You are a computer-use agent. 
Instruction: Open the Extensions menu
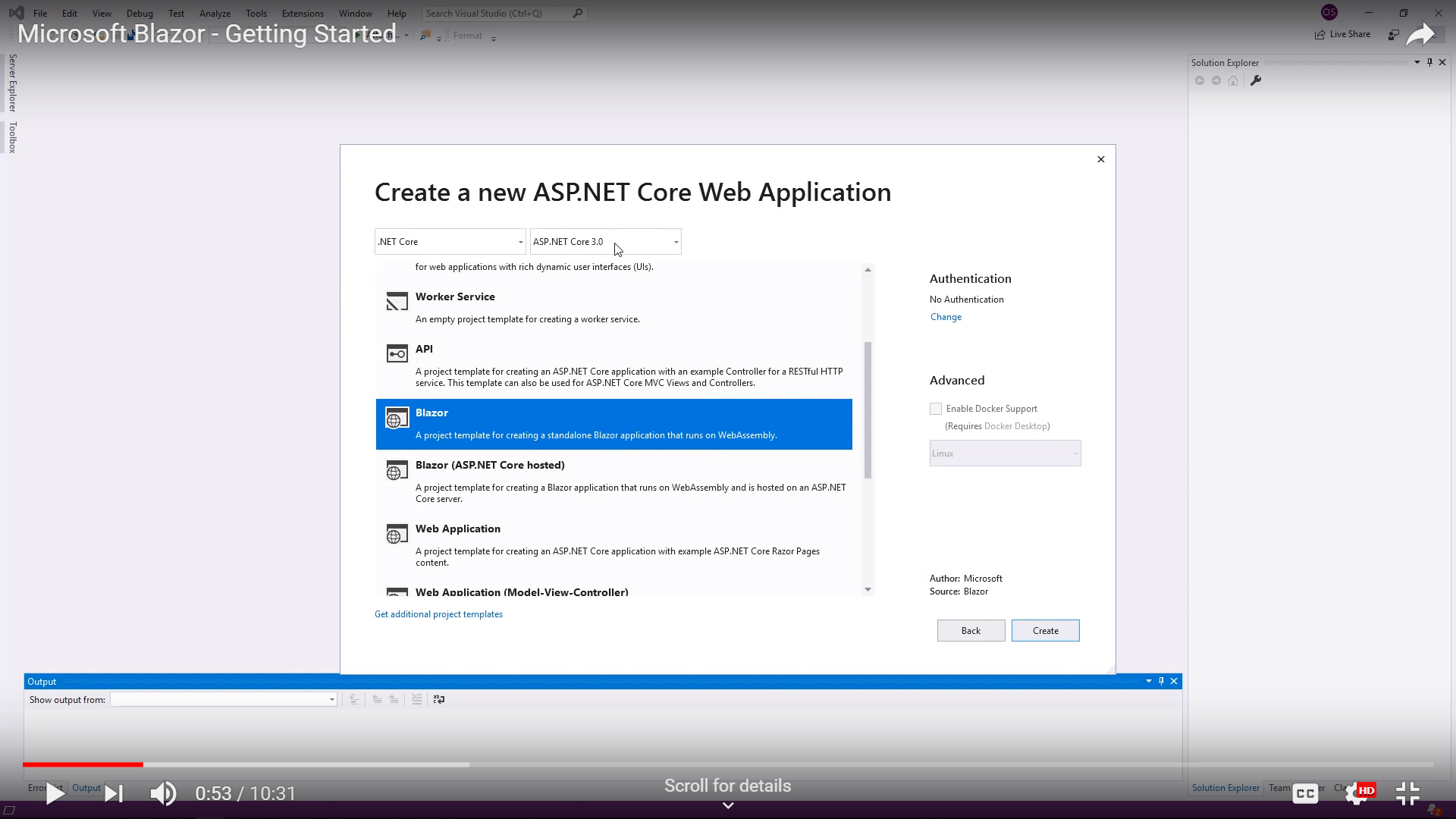pos(303,13)
